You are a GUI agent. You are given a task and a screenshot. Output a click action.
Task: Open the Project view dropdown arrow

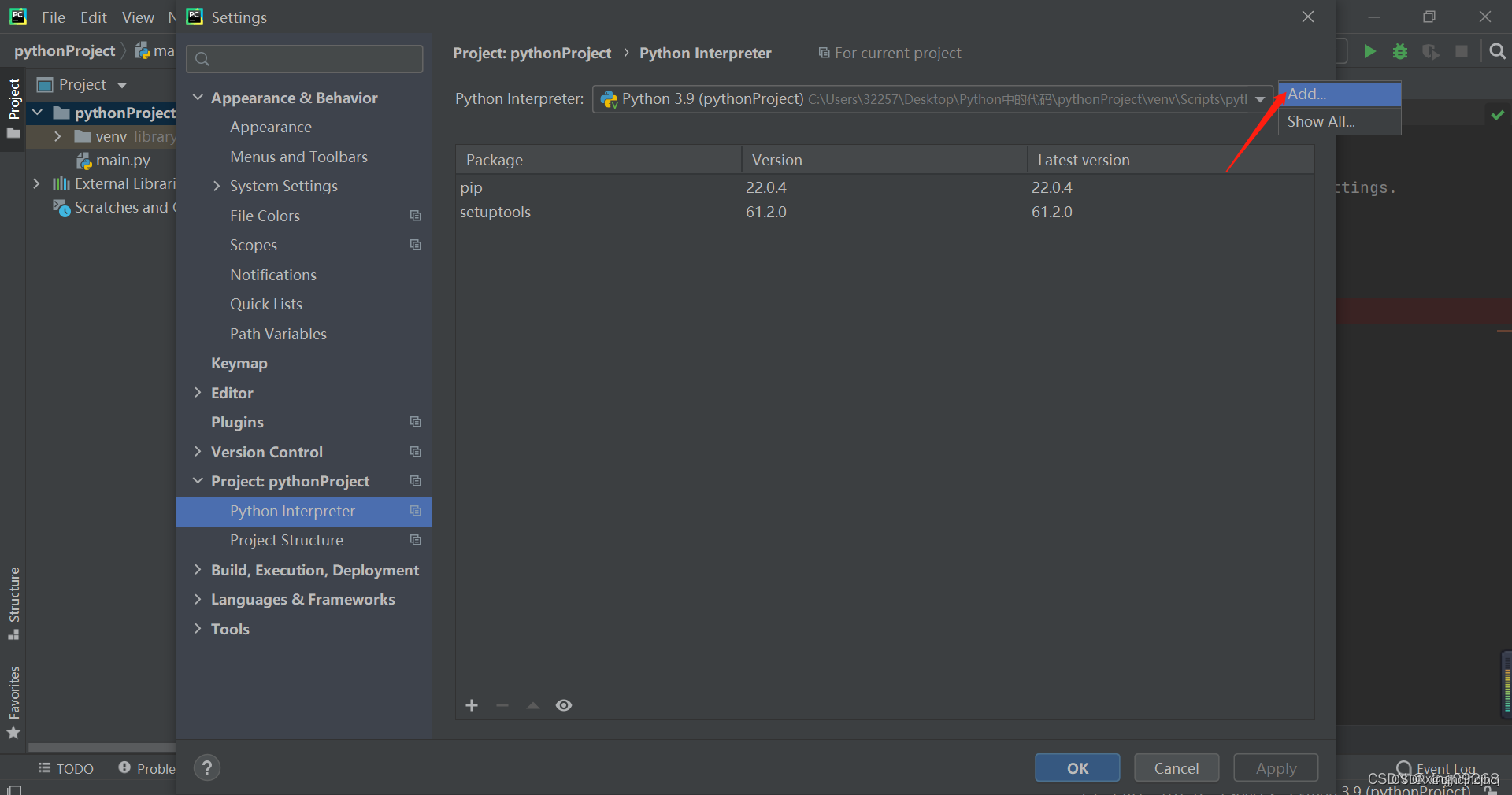pos(122,85)
